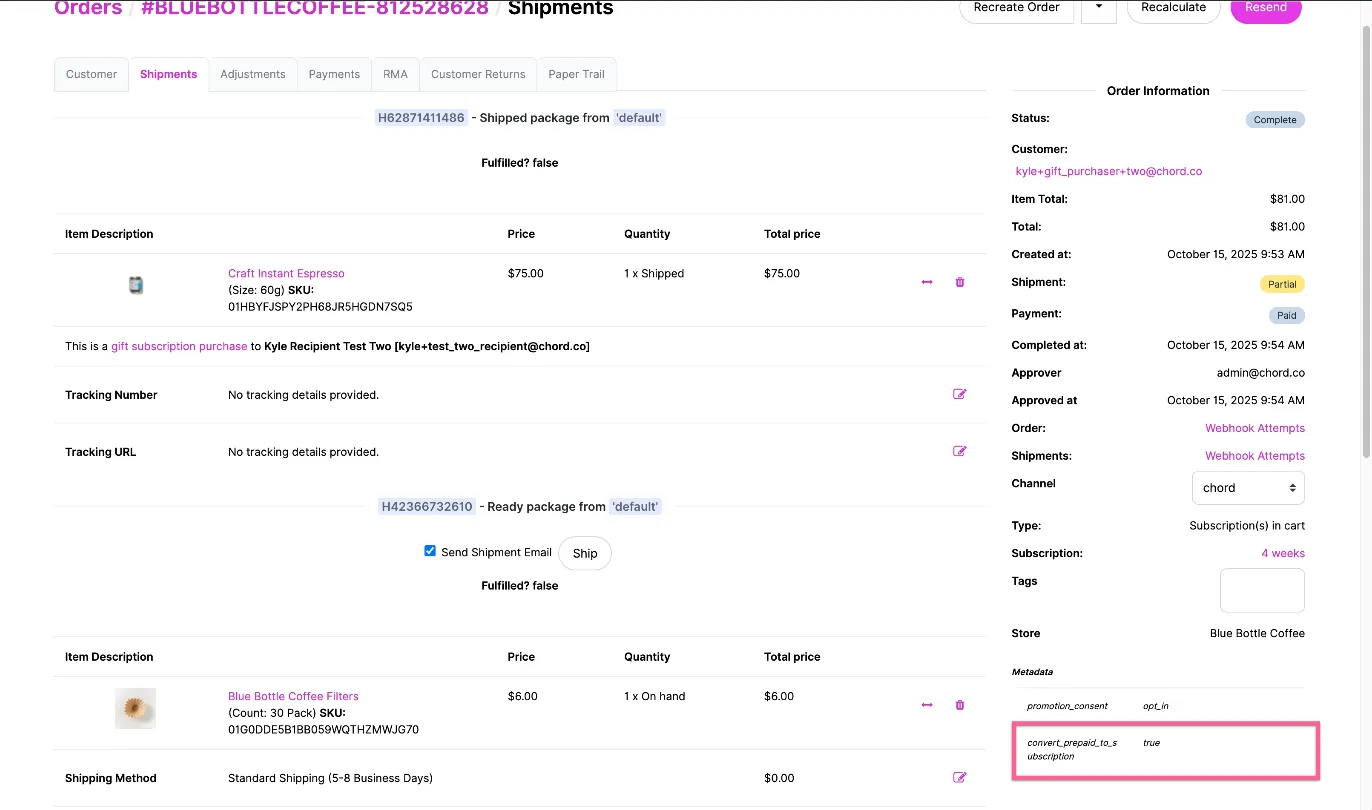1372x810 pixels.
Task: Expand arrow next to Recreate Order
Action: click(1100, 7)
